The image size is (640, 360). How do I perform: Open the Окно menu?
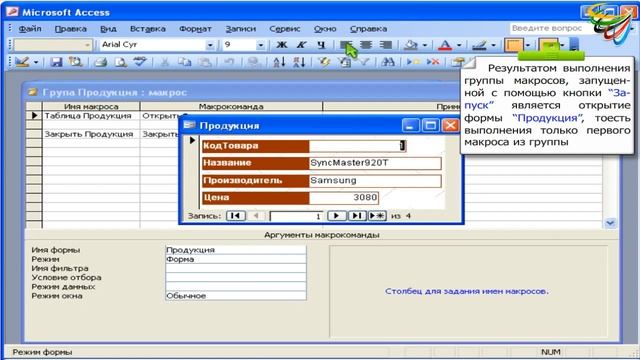pos(325,29)
